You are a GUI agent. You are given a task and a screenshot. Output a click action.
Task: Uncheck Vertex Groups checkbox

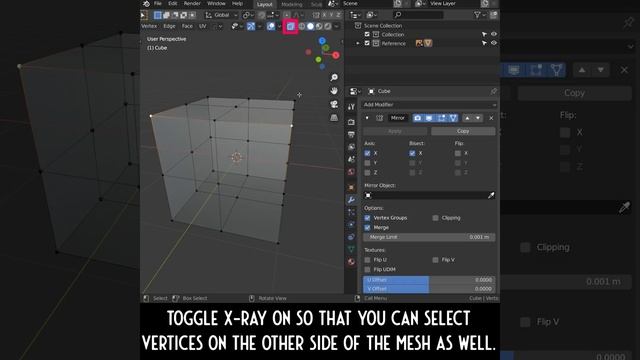(x=367, y=218)
